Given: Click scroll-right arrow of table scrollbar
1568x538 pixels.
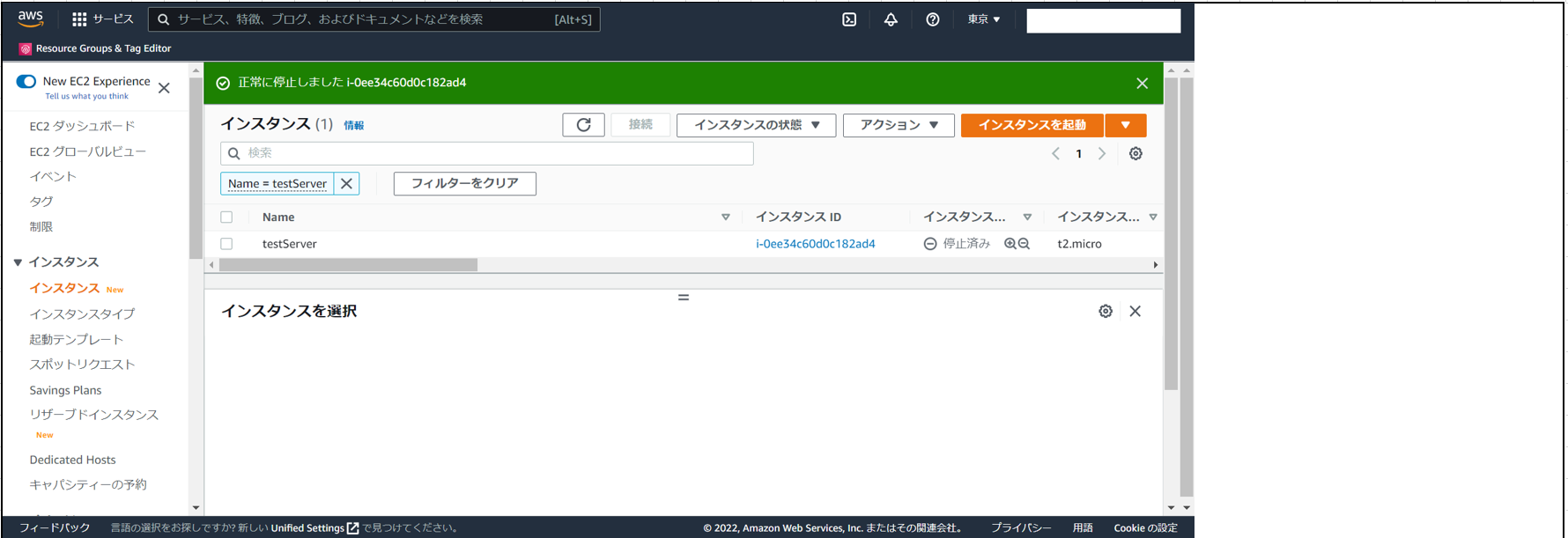Looking at the screenshot, I should 1155,265.
